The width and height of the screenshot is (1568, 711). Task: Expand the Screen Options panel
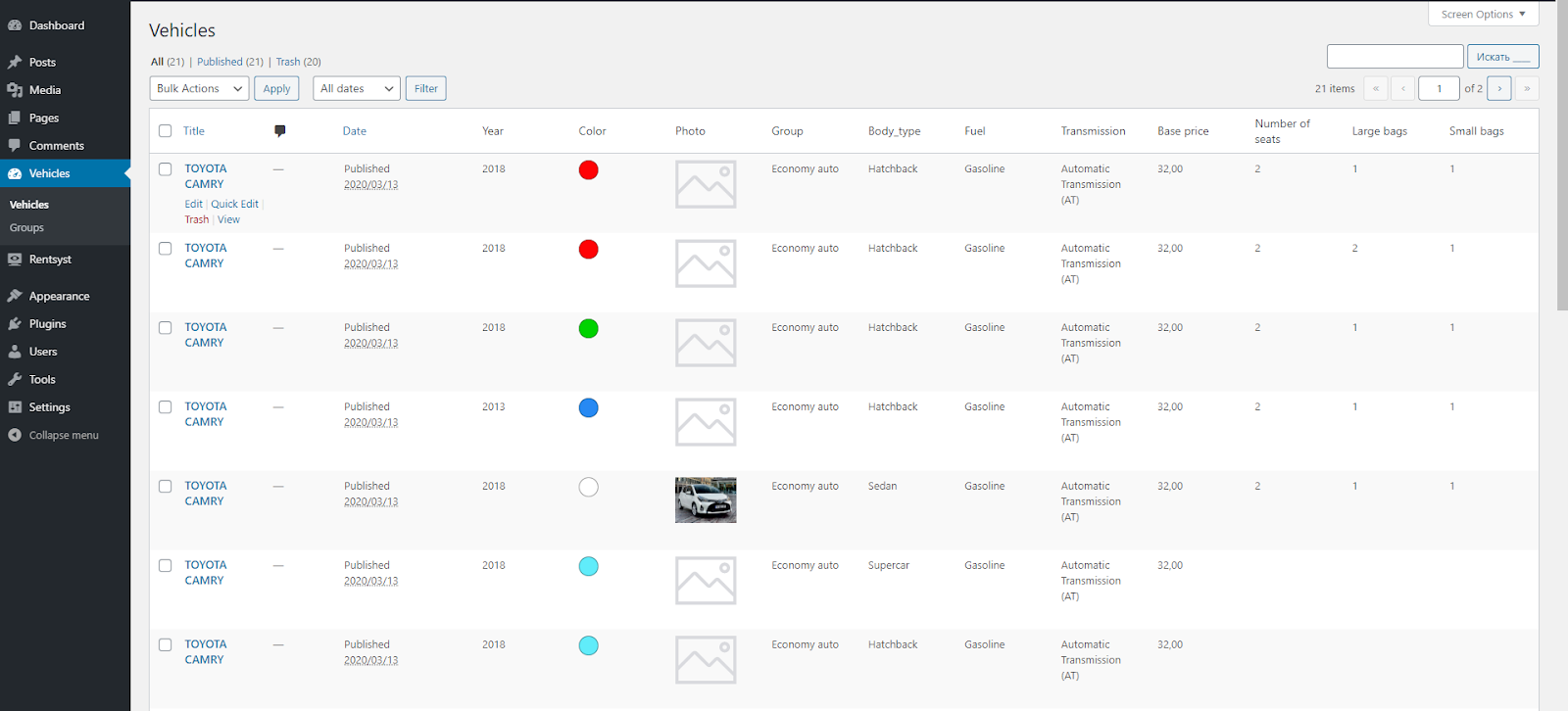pos(1483,14)
